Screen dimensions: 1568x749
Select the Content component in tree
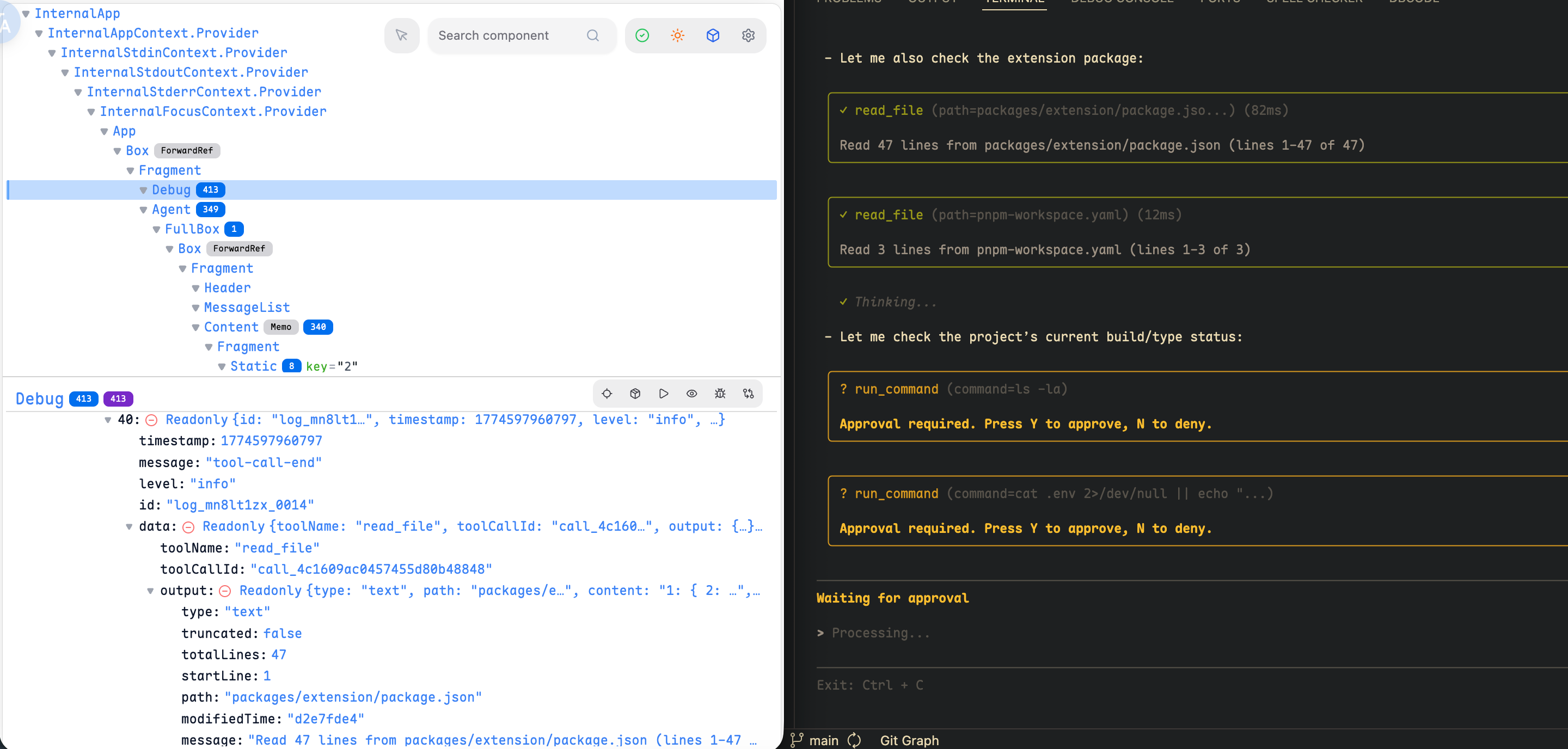click(x=231, y=327)
